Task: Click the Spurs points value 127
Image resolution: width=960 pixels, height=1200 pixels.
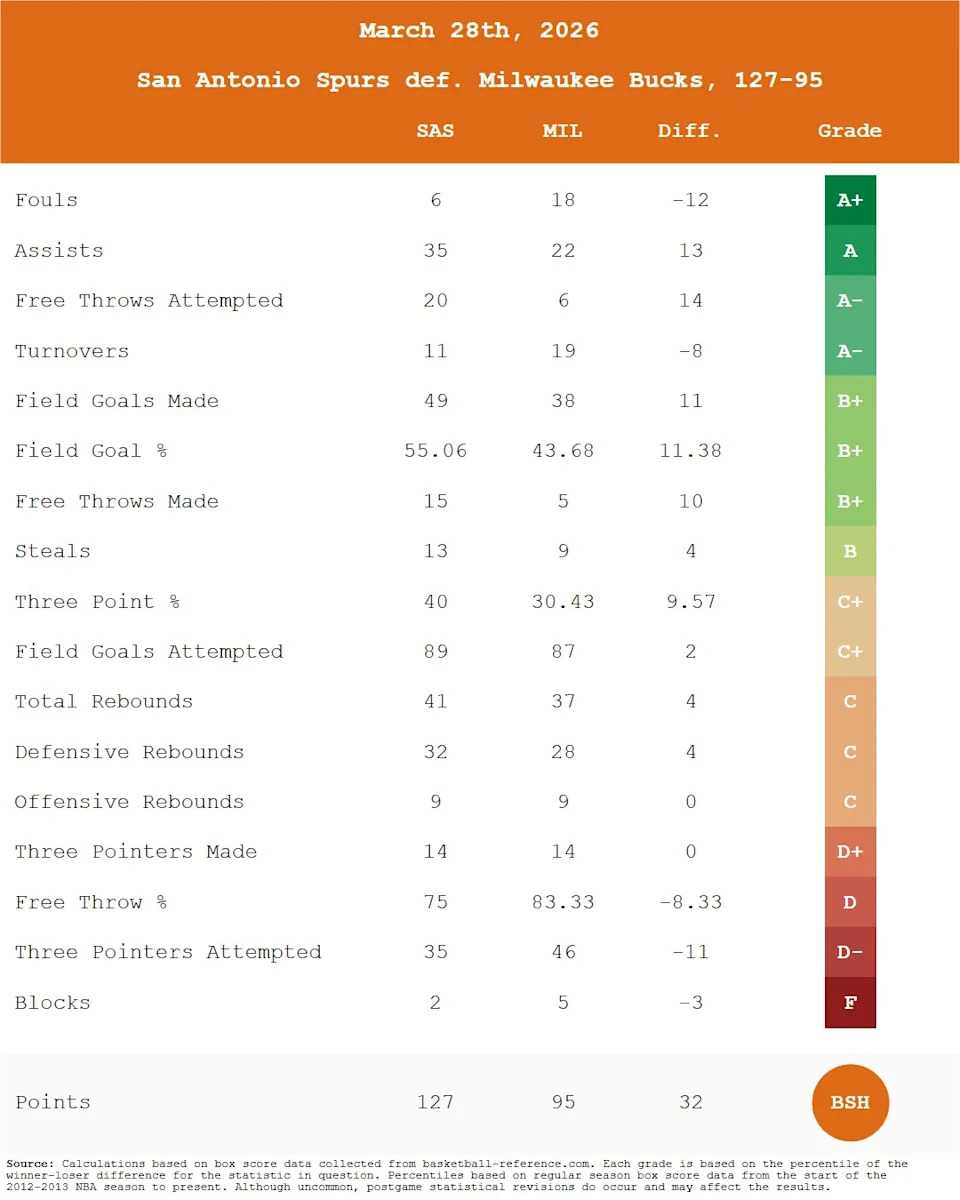Action: pyautogui.click(x=435, y=1102)
